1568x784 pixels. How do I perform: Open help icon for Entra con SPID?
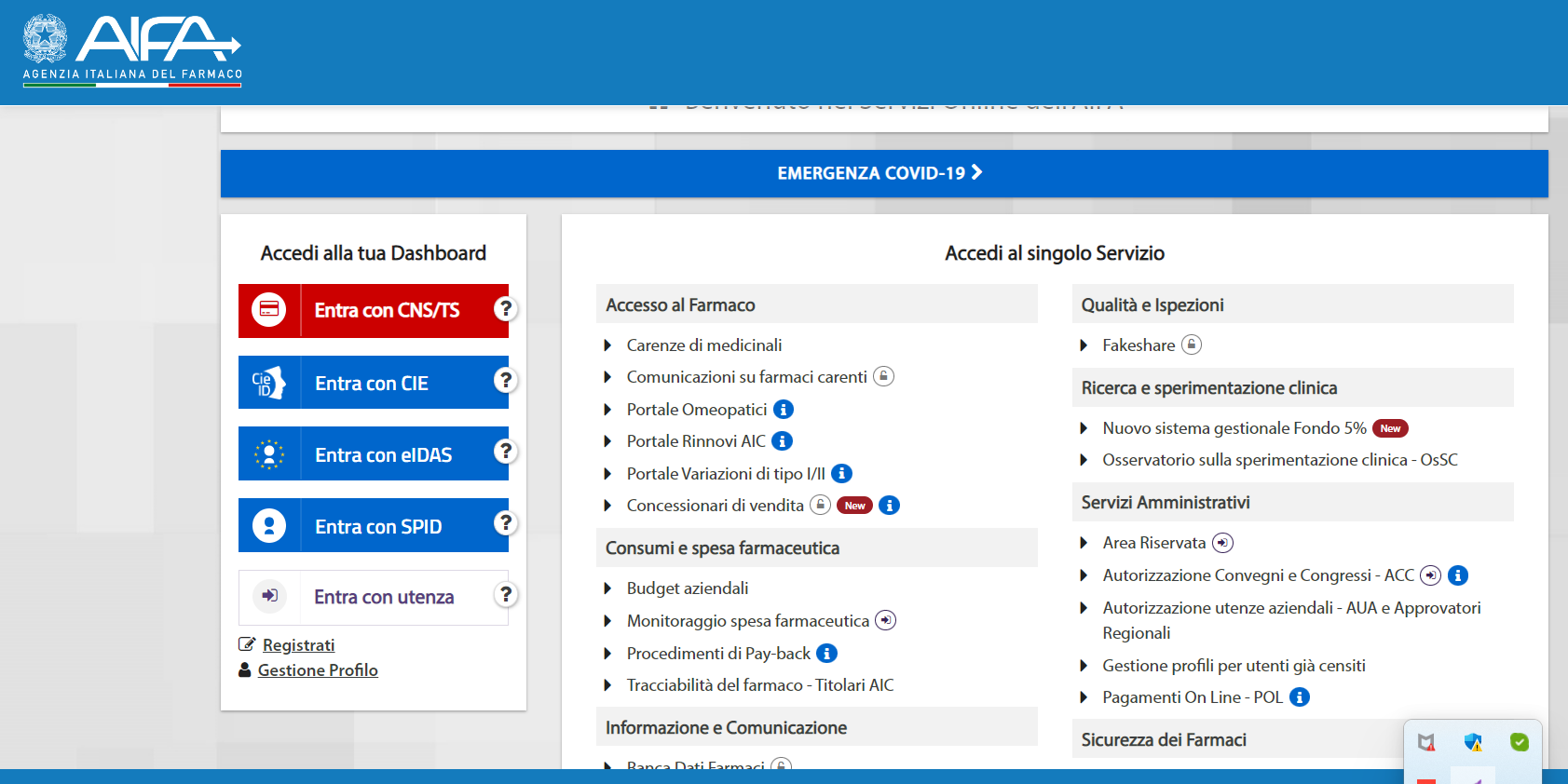506,522
